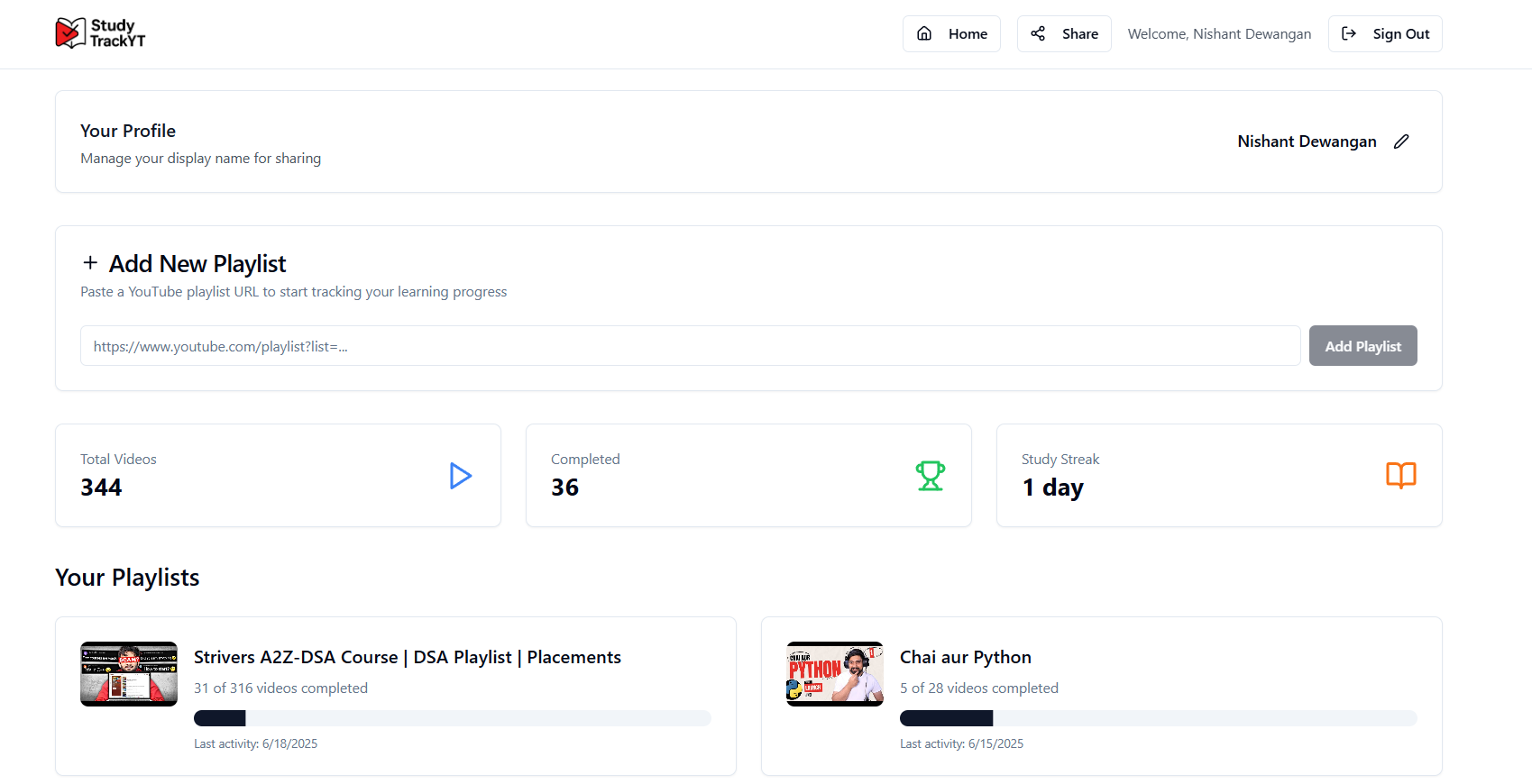Open the Share option
The width and height of the screenshot is (1532, 784).
[x=1064, y=33]
